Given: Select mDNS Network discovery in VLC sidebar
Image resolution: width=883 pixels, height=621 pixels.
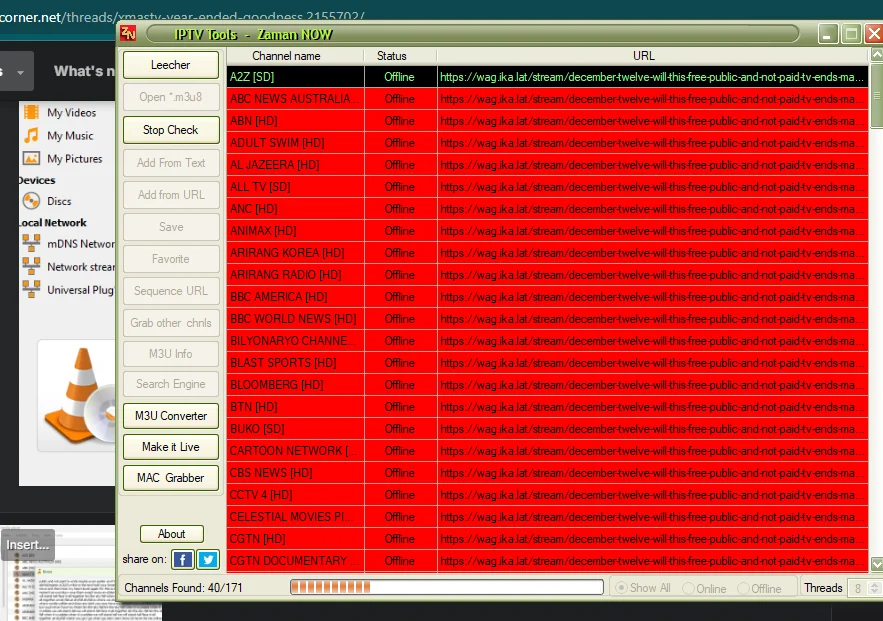Looking at the screenshot, I should (69, 244).
